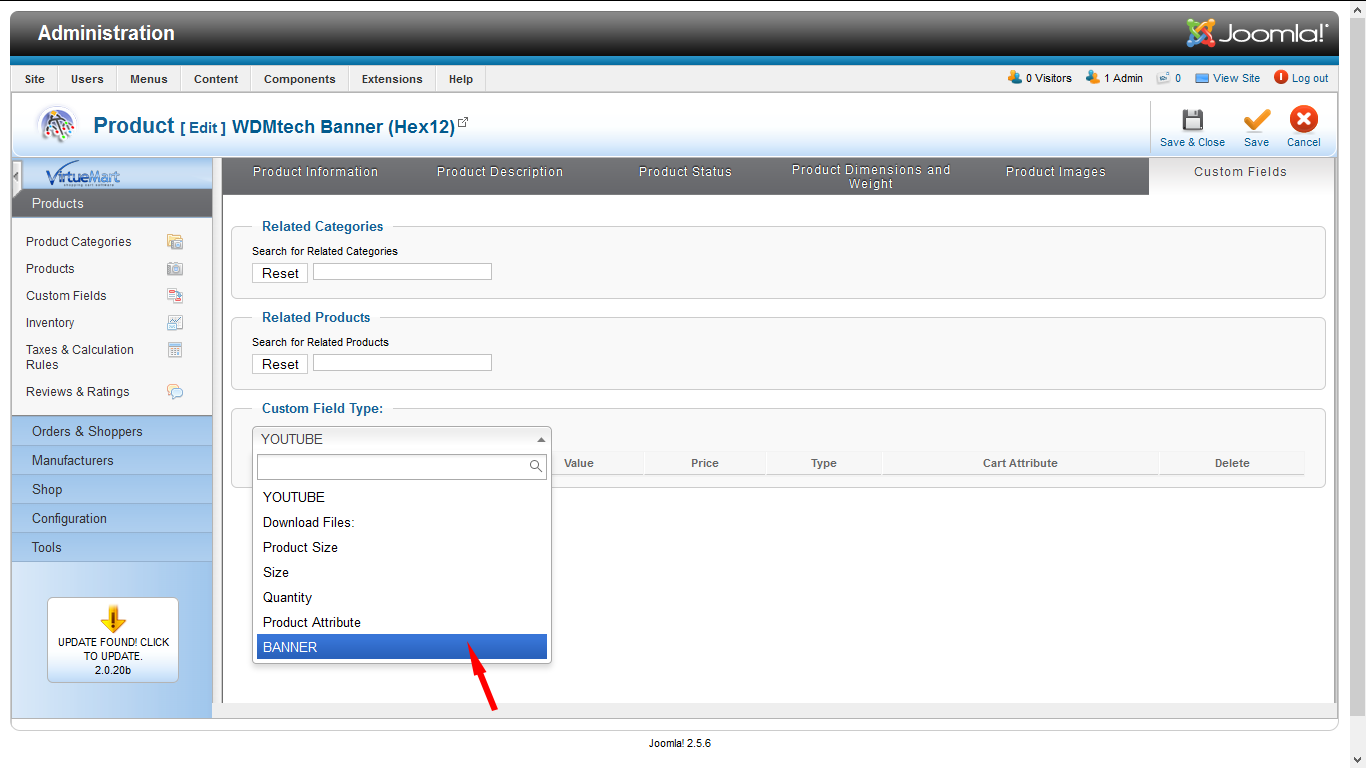Open external product preview link icon
This screenshot has height=768, width=1366.
463,124
